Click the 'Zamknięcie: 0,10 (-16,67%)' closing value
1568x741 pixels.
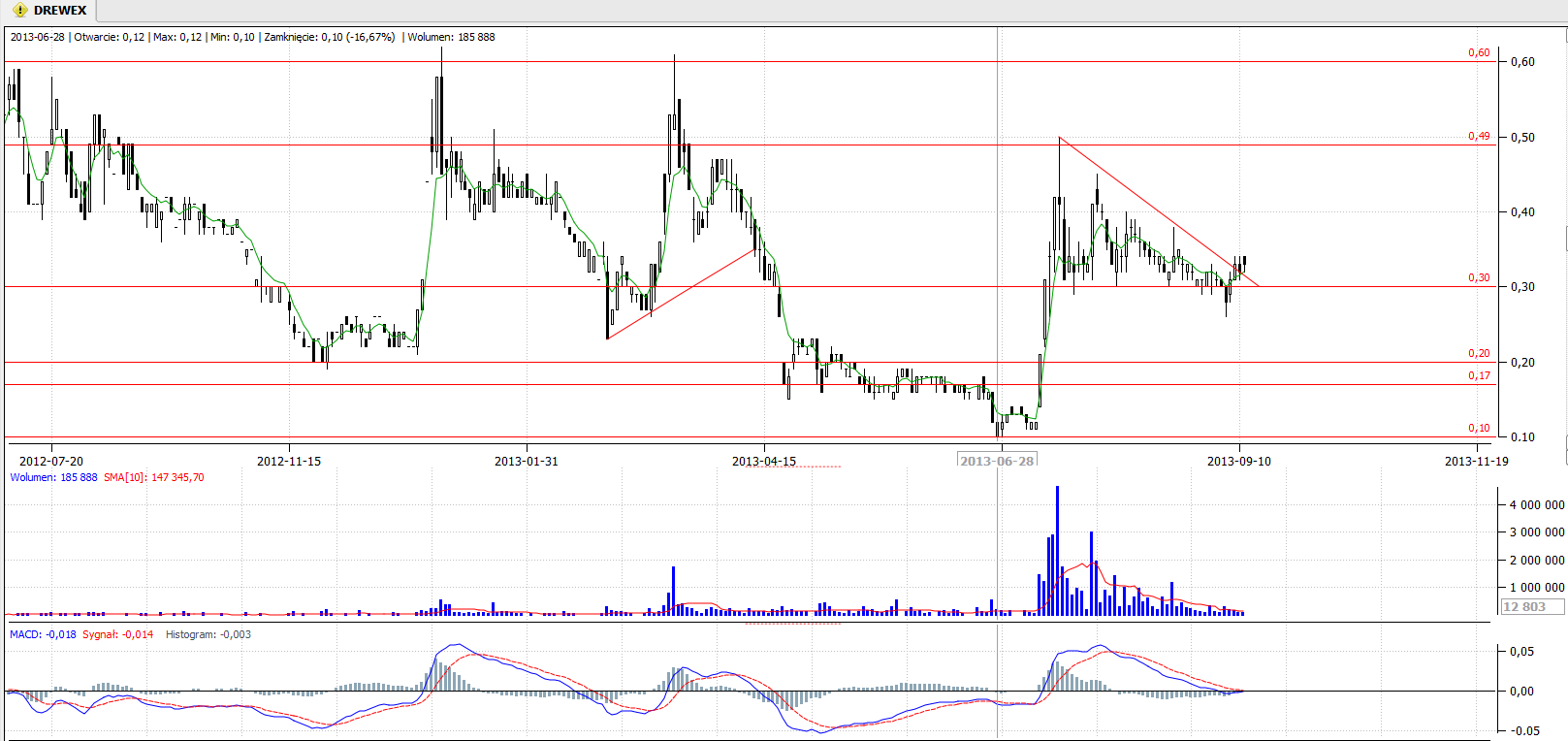coord(330,37)
